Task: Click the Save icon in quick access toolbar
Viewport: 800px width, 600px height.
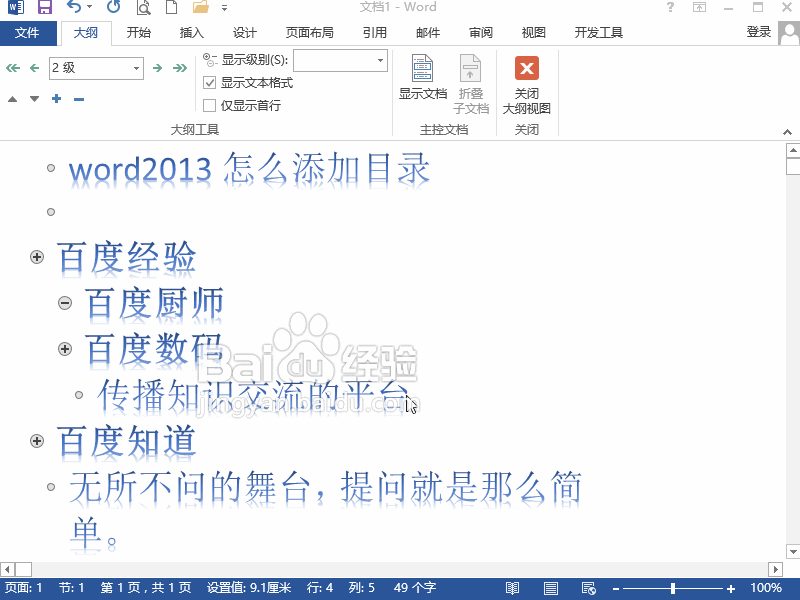Action: [45, 7]
